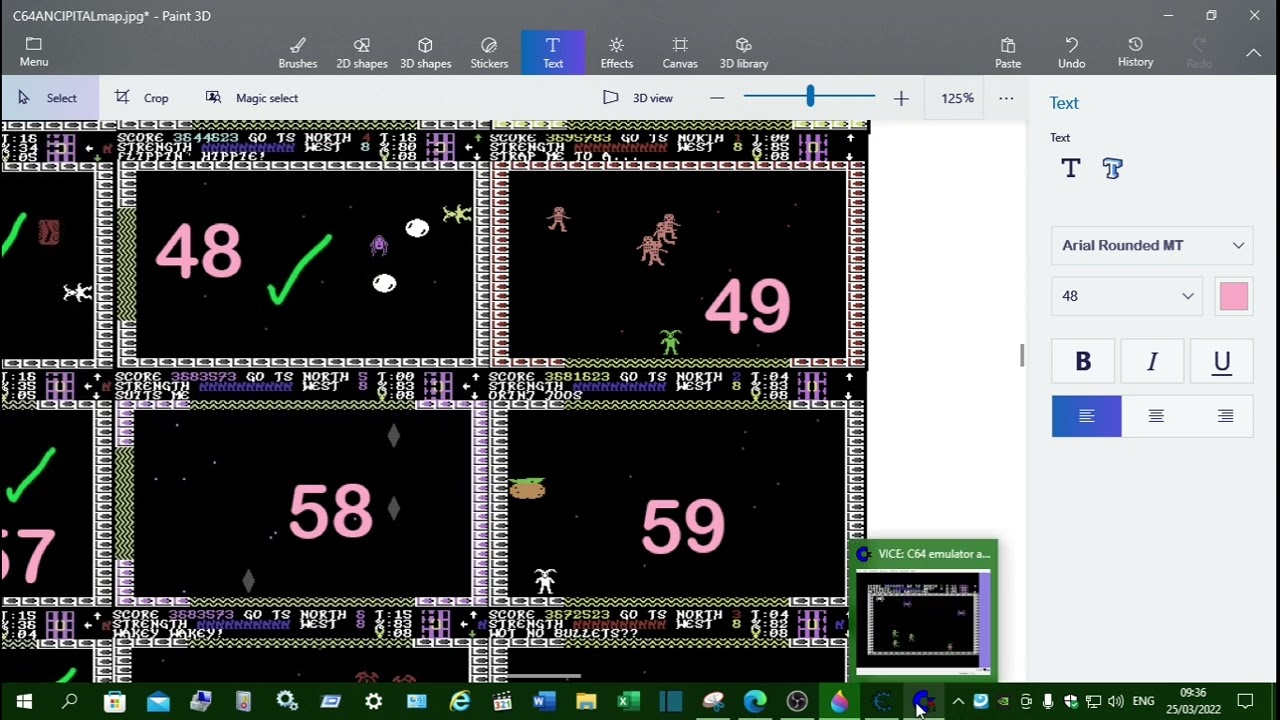
Task: Open Microsoft Edge from the taskbar
Action: 755,701
